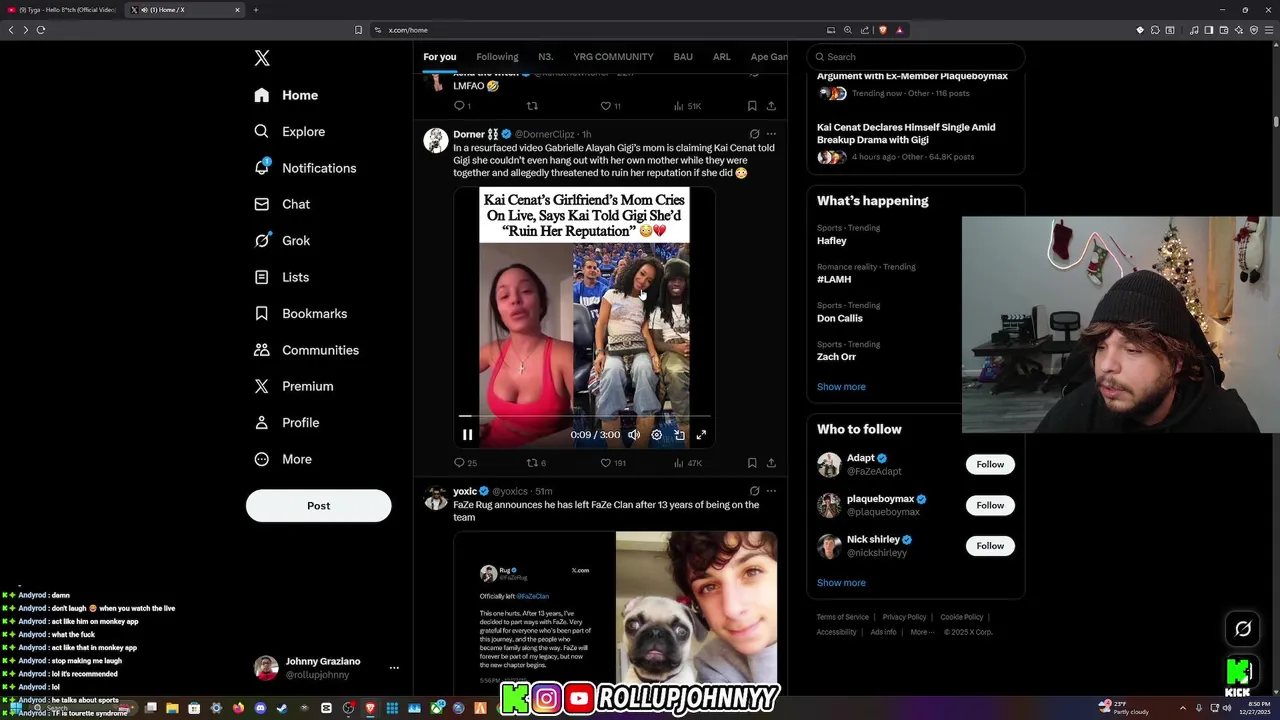Click the Home sidebar item
The width and height of the screenshot is (1280, 720).
(286, 95)
